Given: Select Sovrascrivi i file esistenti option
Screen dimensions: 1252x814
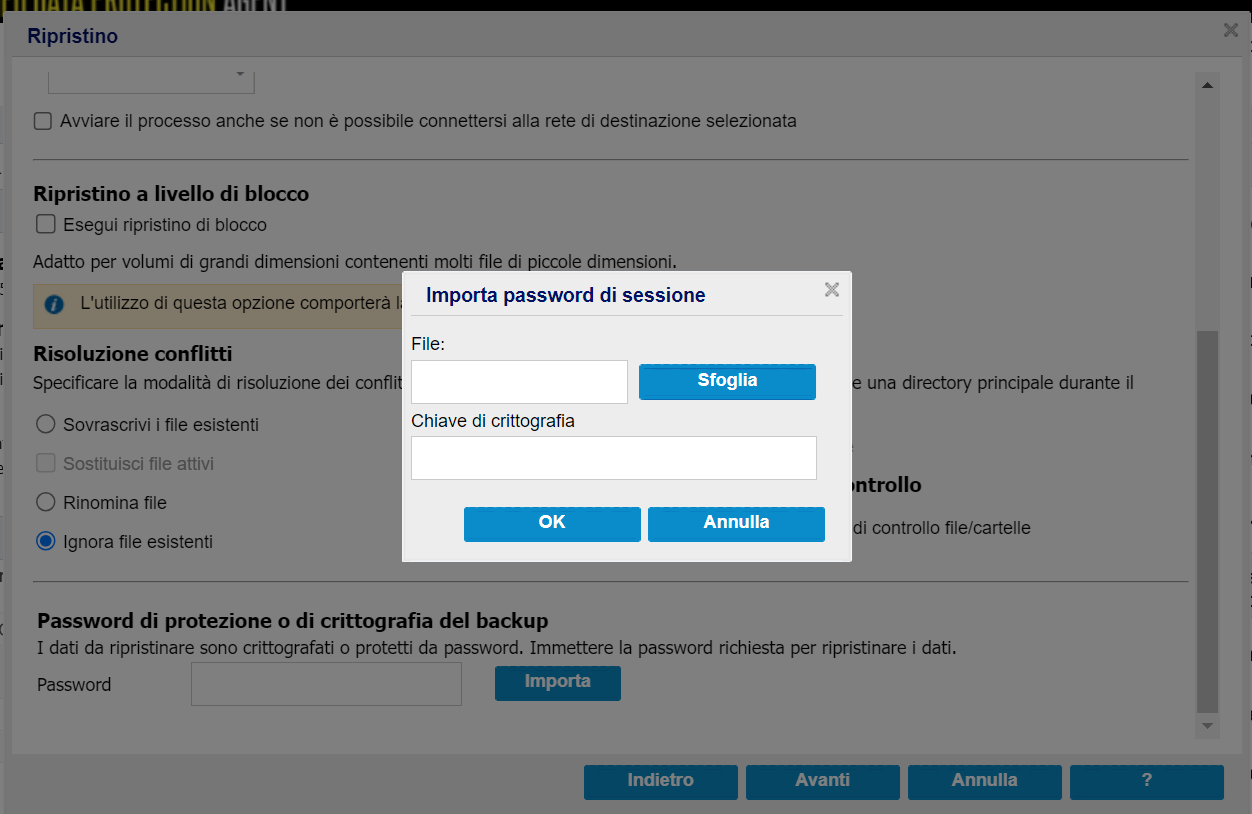Looking at the screenshot, I should (x=45, y=424).
